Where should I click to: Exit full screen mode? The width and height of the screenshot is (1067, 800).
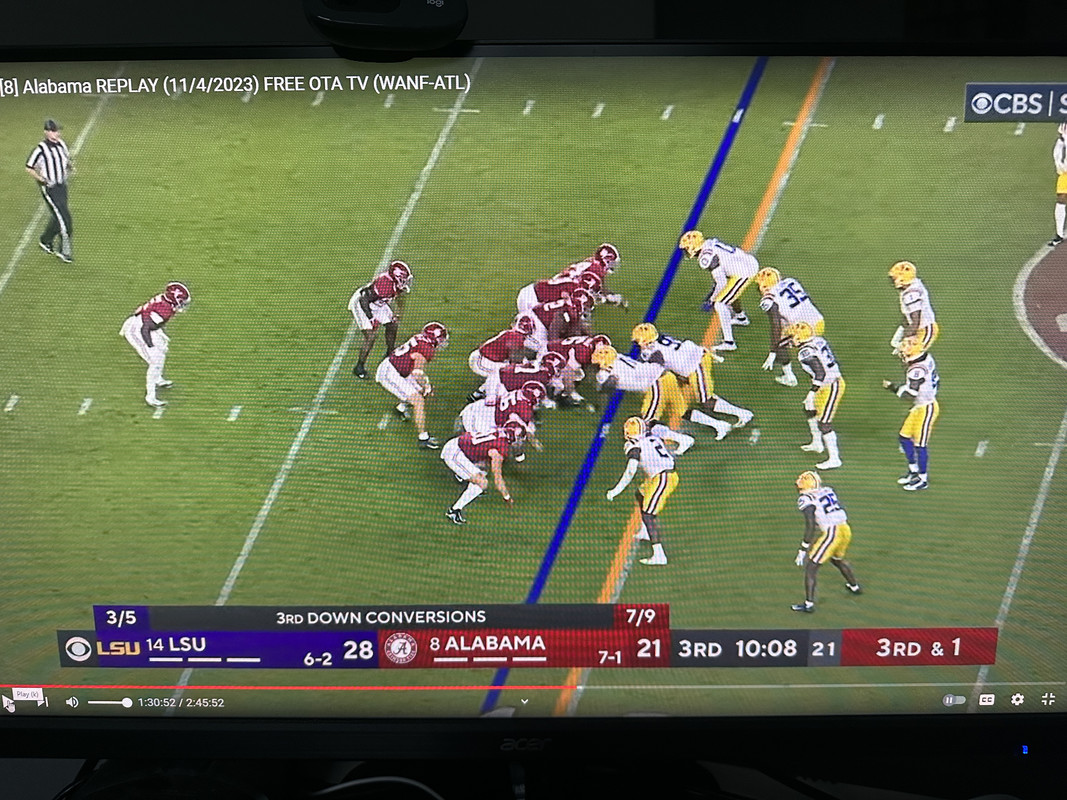[x=1049, y=699]
